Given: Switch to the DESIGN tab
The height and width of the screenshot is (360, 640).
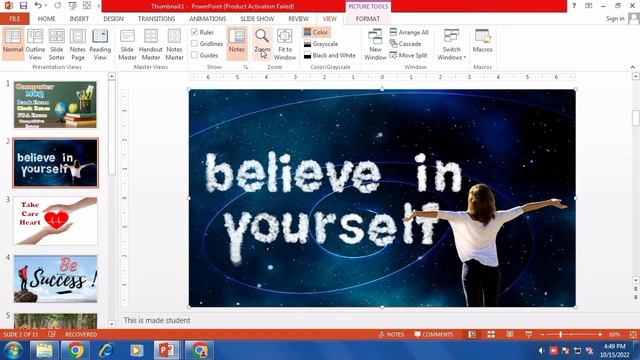Looking at the screenshot, I should tap(113, 19).
